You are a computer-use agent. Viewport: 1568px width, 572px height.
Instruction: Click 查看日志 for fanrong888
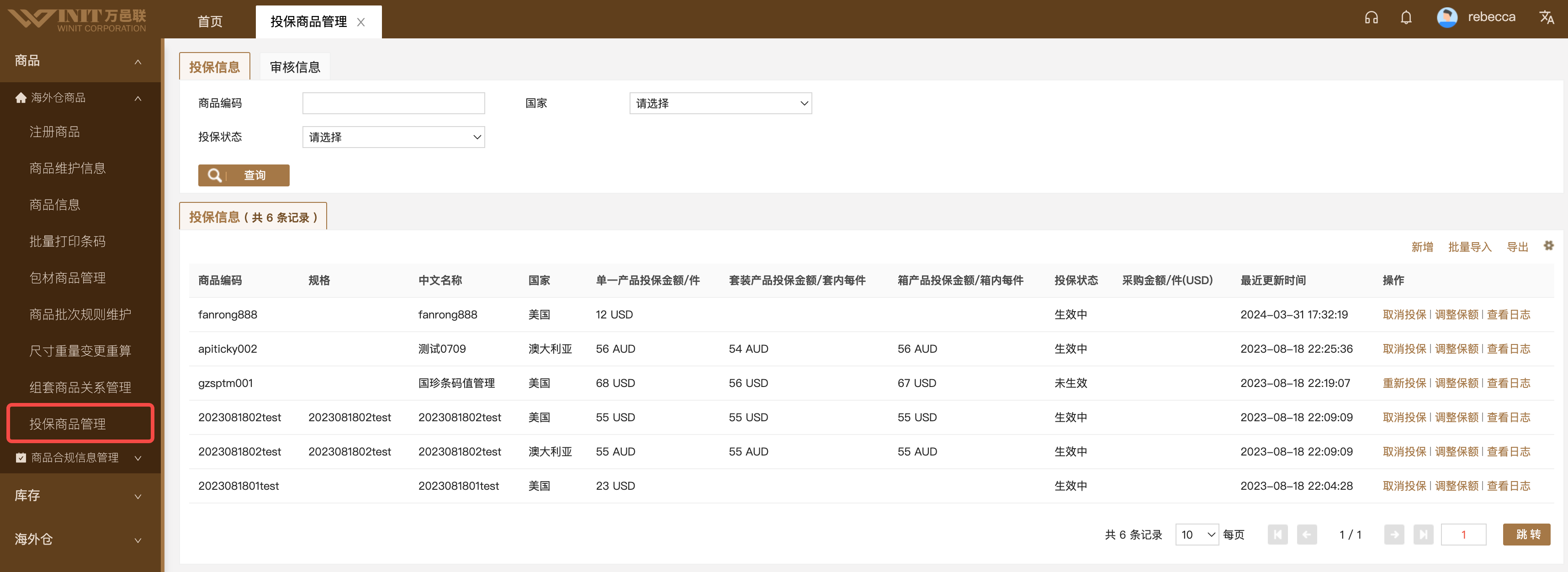point(1508,315)
